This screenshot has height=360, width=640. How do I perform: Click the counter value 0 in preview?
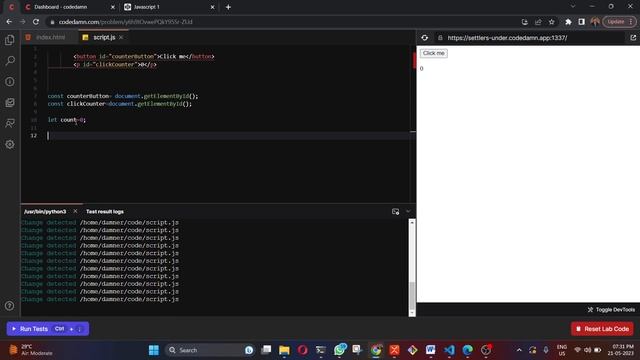coord(422,69)
